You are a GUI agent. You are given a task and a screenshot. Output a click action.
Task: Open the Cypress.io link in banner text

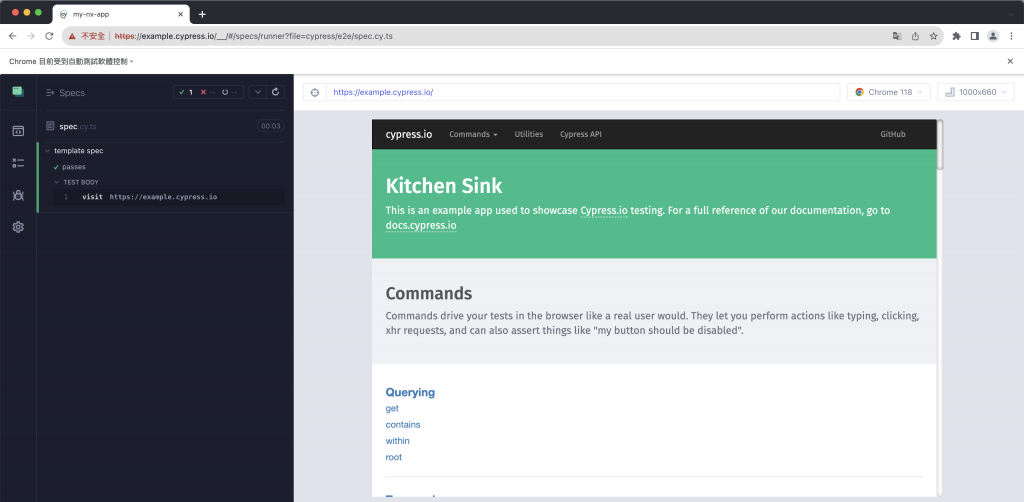click(x=603, y=210)
